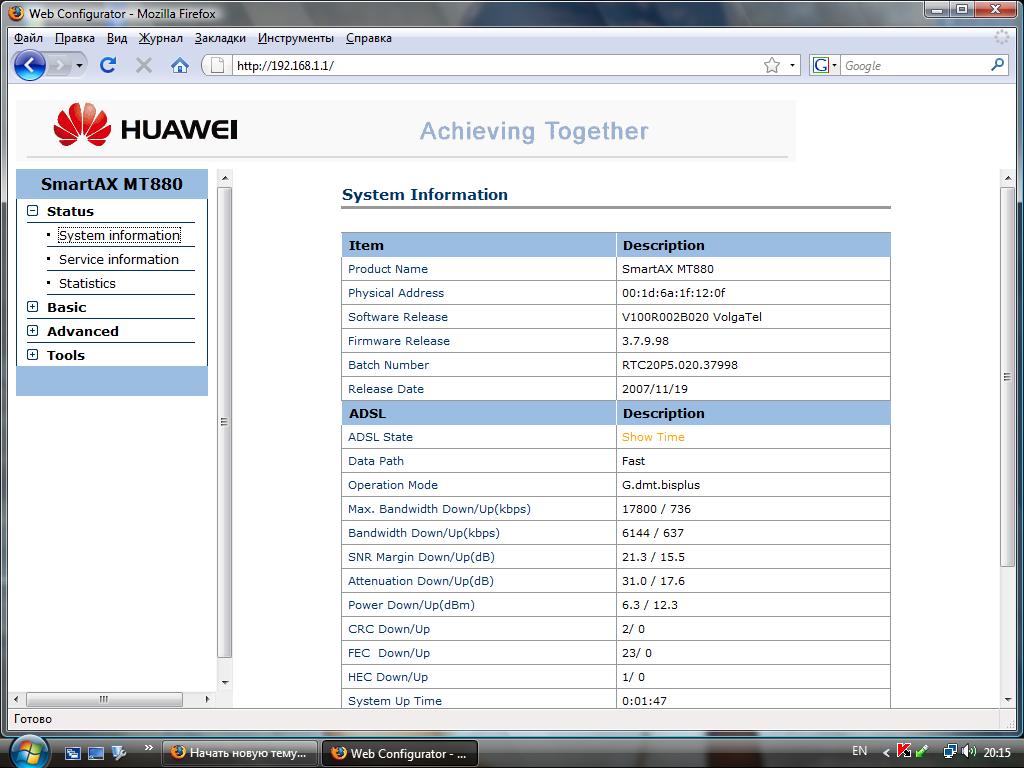This screenshot has height=768, width=1024.
Task: Click the main page scroll down arrow
Action: 1007,700
